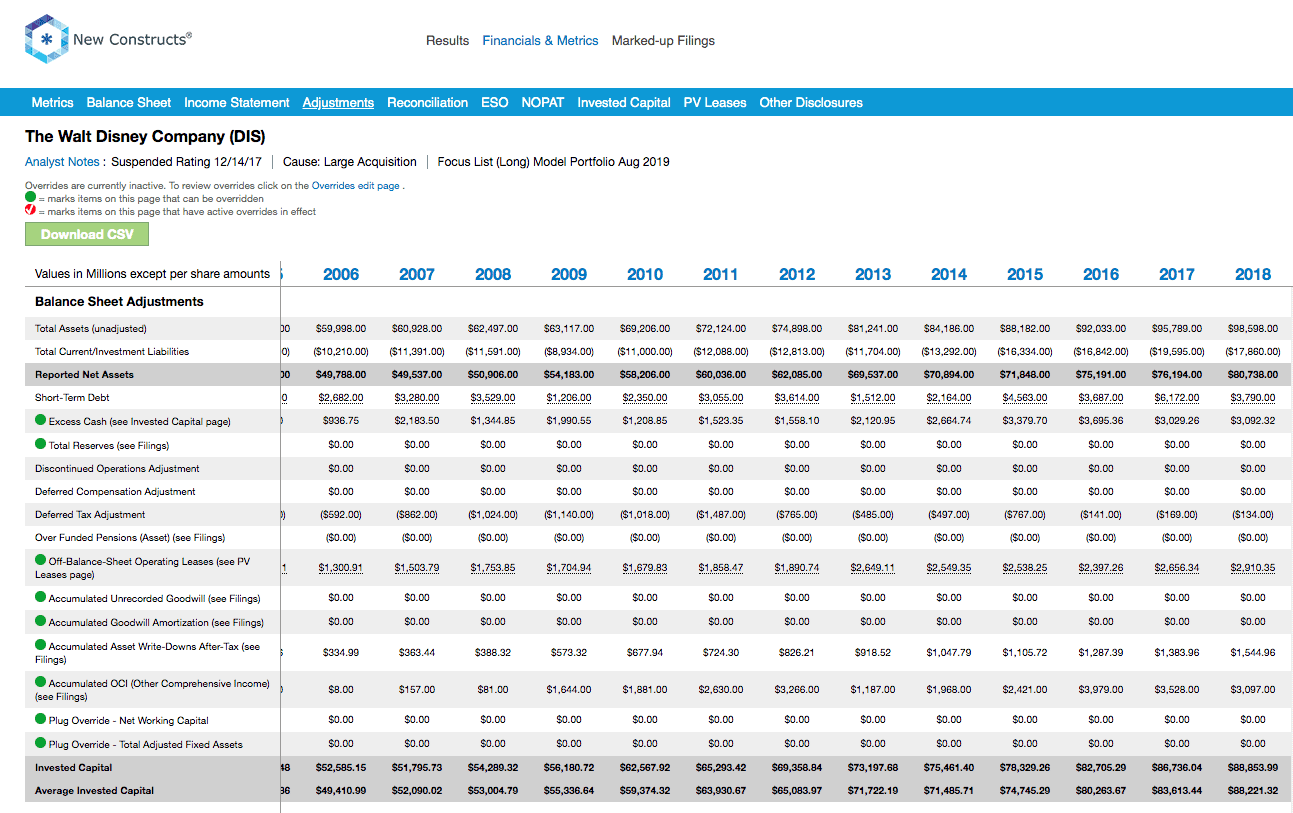The height and width of the screenshot is (813, 1293).
Task: Click the Deferred Compensation Adjustment row label
Action: 117,491
